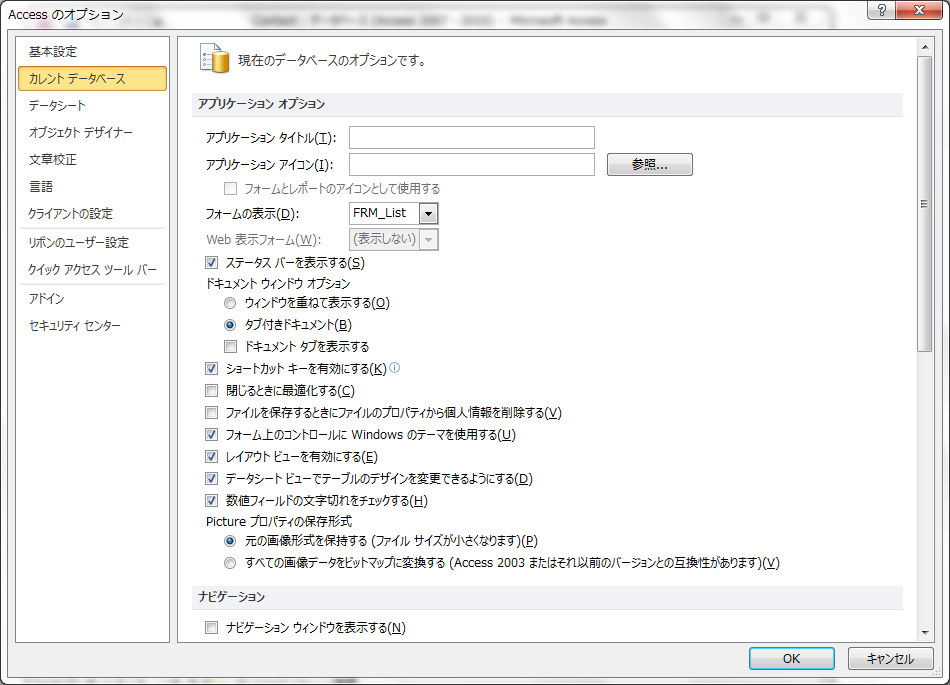Click the 参照 button for application icon
950x685 pixels.
648,164
